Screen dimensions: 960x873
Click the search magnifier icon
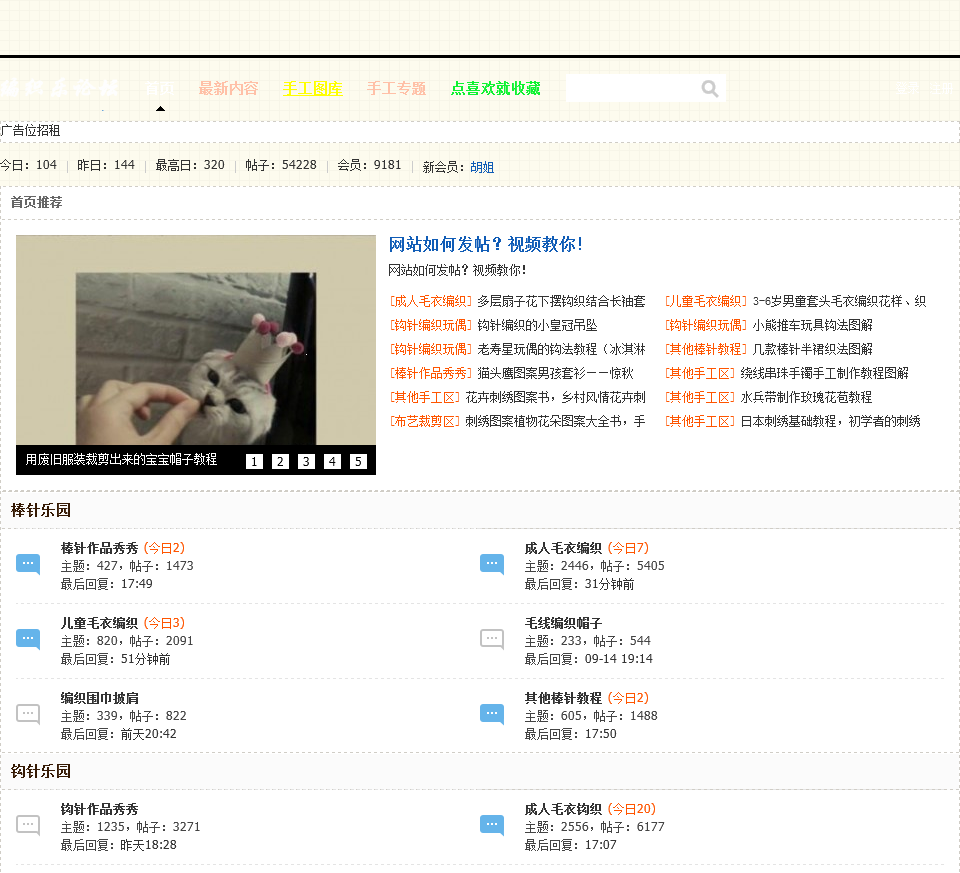click(x=710, y=89)
